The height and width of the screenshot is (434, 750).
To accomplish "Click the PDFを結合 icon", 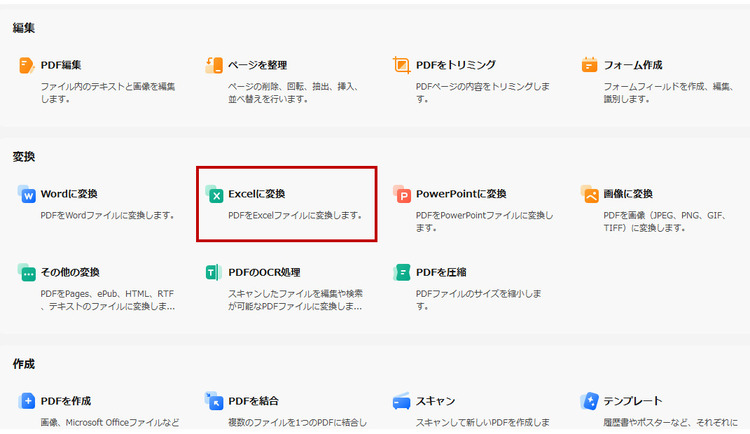I will (x=214, y=401).
